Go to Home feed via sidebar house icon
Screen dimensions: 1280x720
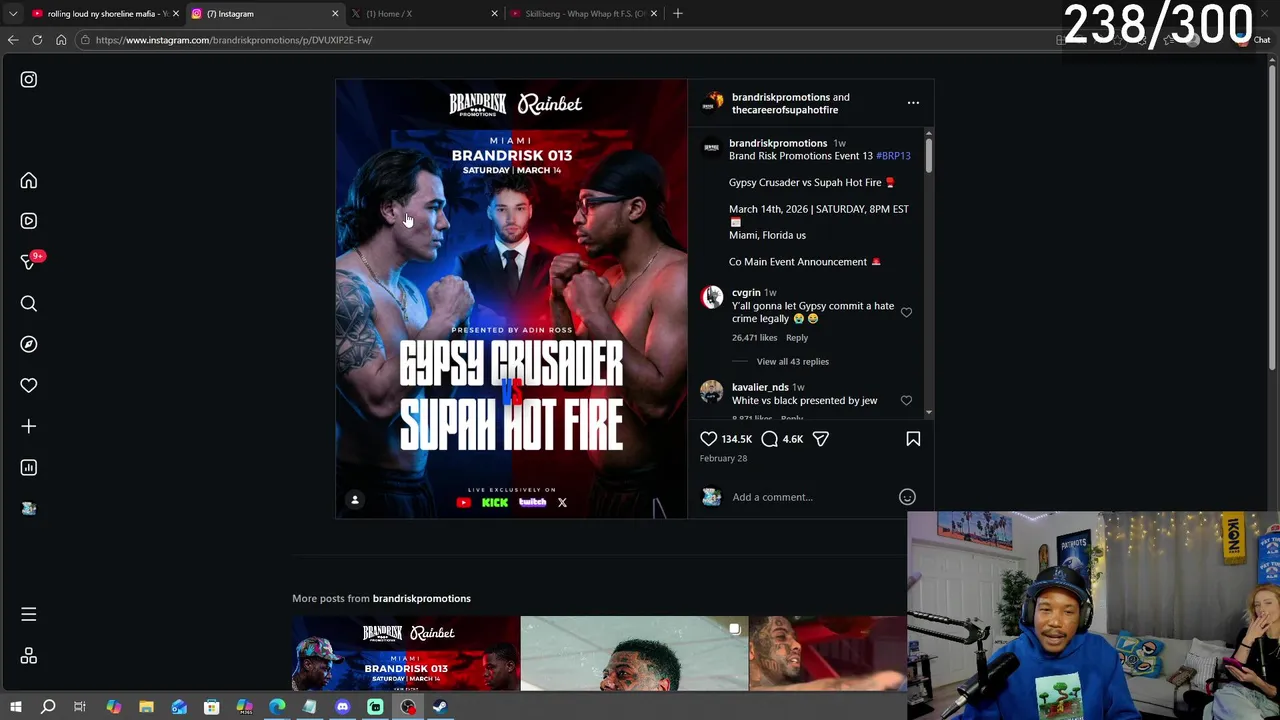point(29,181)
